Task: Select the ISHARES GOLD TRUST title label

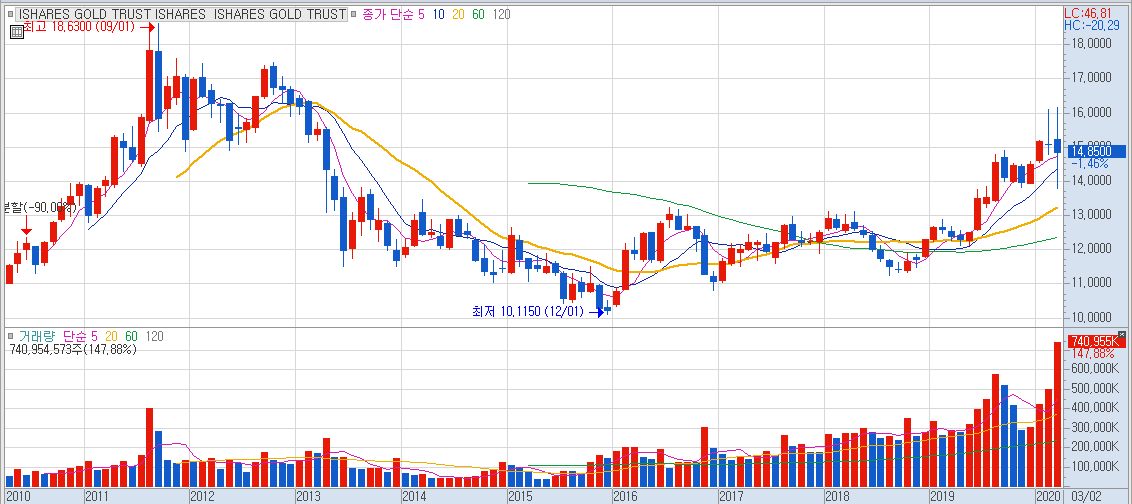Action: [181, 14]
